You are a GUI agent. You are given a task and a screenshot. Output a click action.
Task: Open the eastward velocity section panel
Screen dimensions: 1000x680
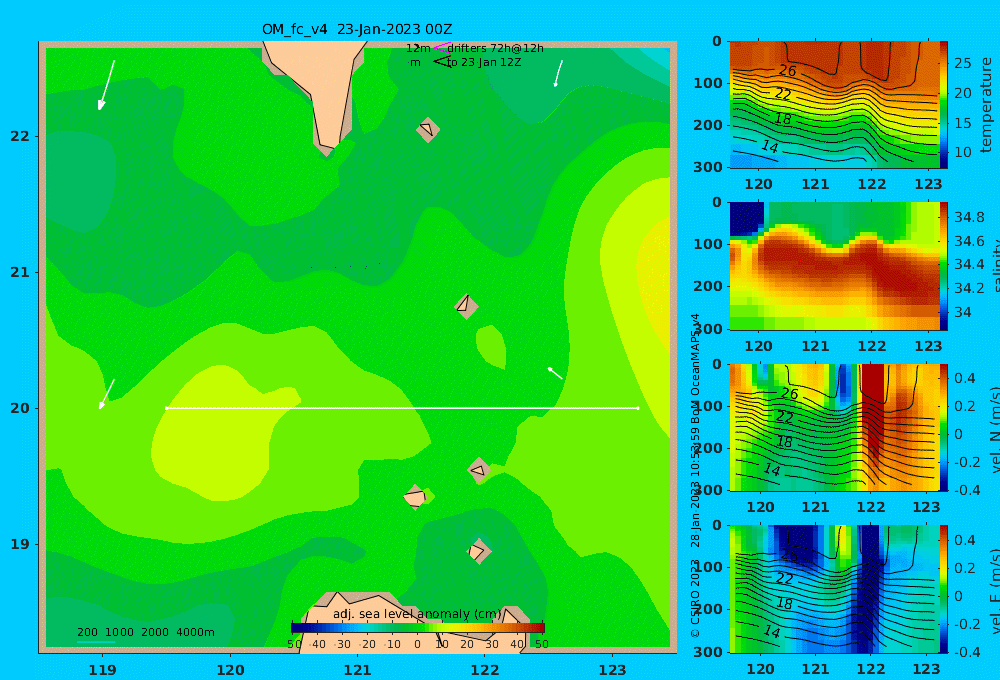[834, 589]
